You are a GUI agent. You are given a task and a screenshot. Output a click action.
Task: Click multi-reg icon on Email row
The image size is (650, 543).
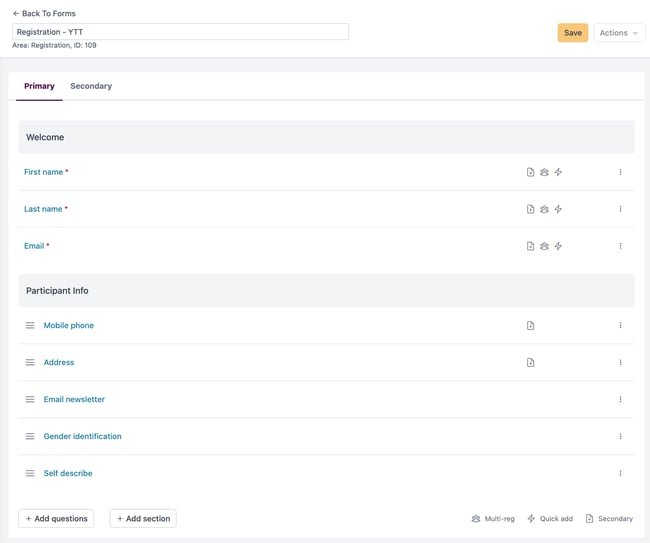point(544,246)
